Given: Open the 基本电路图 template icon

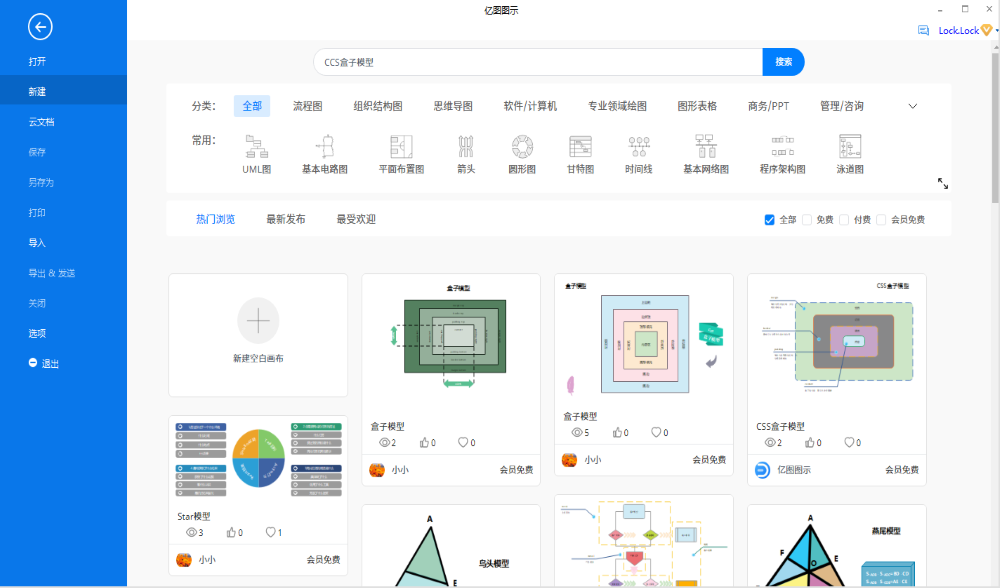Looking at the screenshot, I should tap(325, 148).
